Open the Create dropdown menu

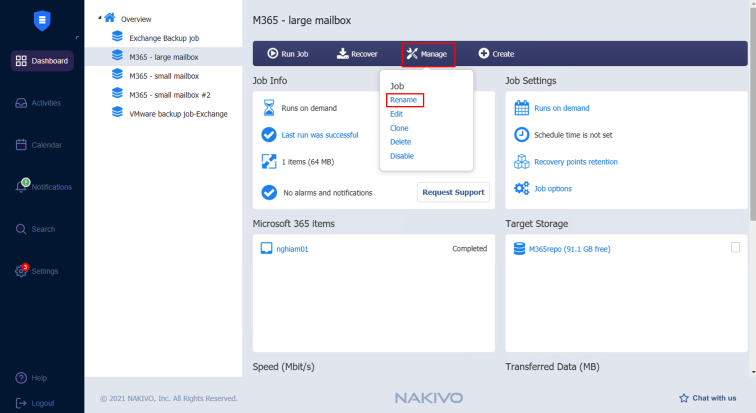496,53
